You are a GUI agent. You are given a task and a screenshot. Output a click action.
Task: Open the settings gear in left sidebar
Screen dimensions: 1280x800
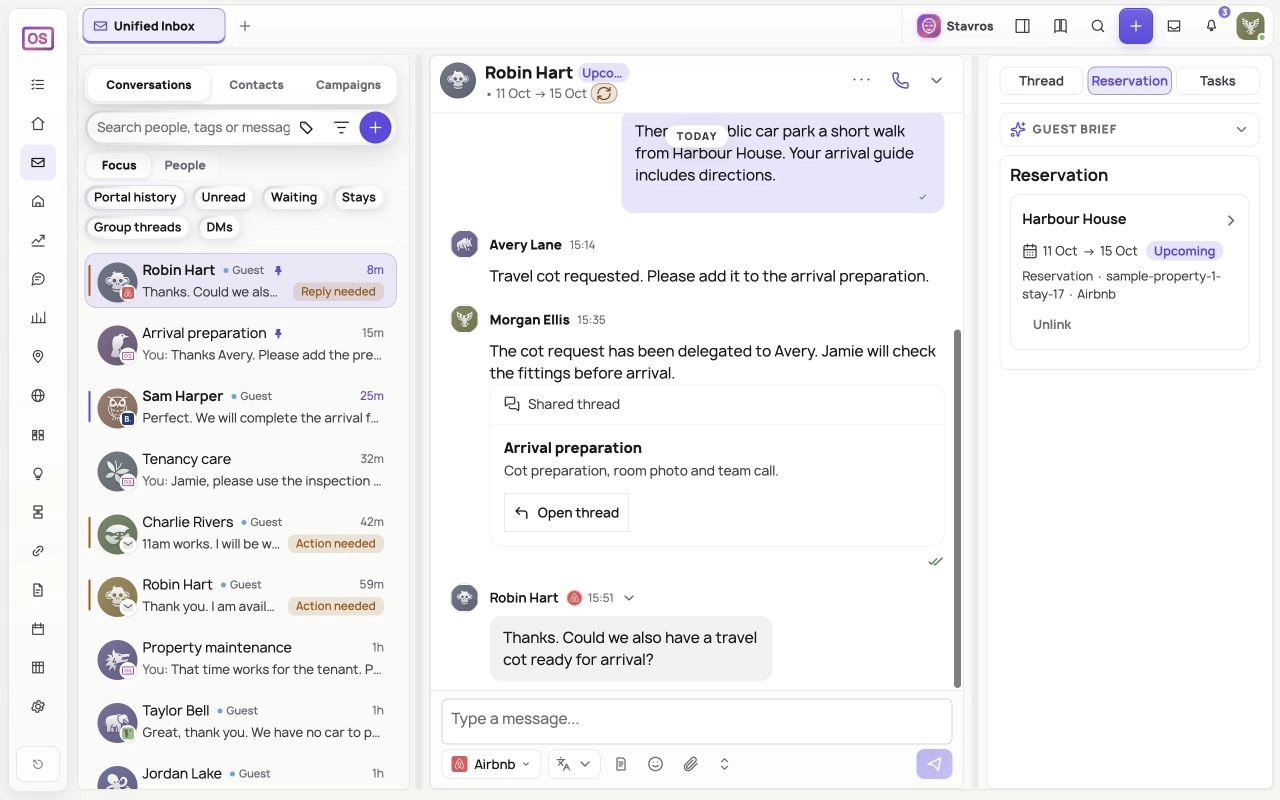point(38,706)
